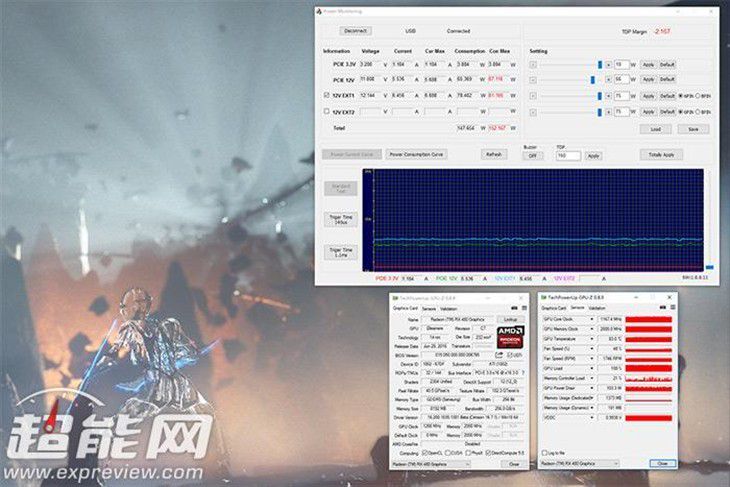Toggle the UEFI checkbox in GPU-Z
This screenshot has width=730, height=487.
509,355
